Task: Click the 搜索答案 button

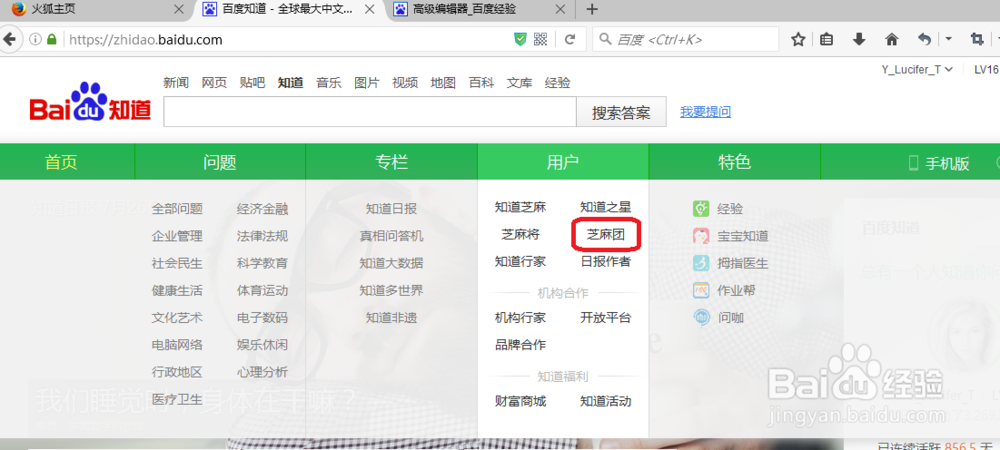Action: pos(621,113)
